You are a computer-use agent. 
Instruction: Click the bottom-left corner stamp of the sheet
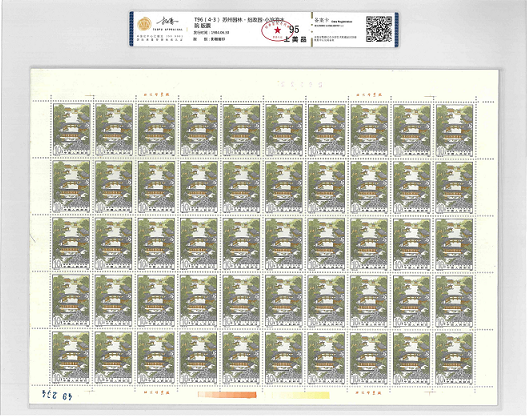click(72, 357)
